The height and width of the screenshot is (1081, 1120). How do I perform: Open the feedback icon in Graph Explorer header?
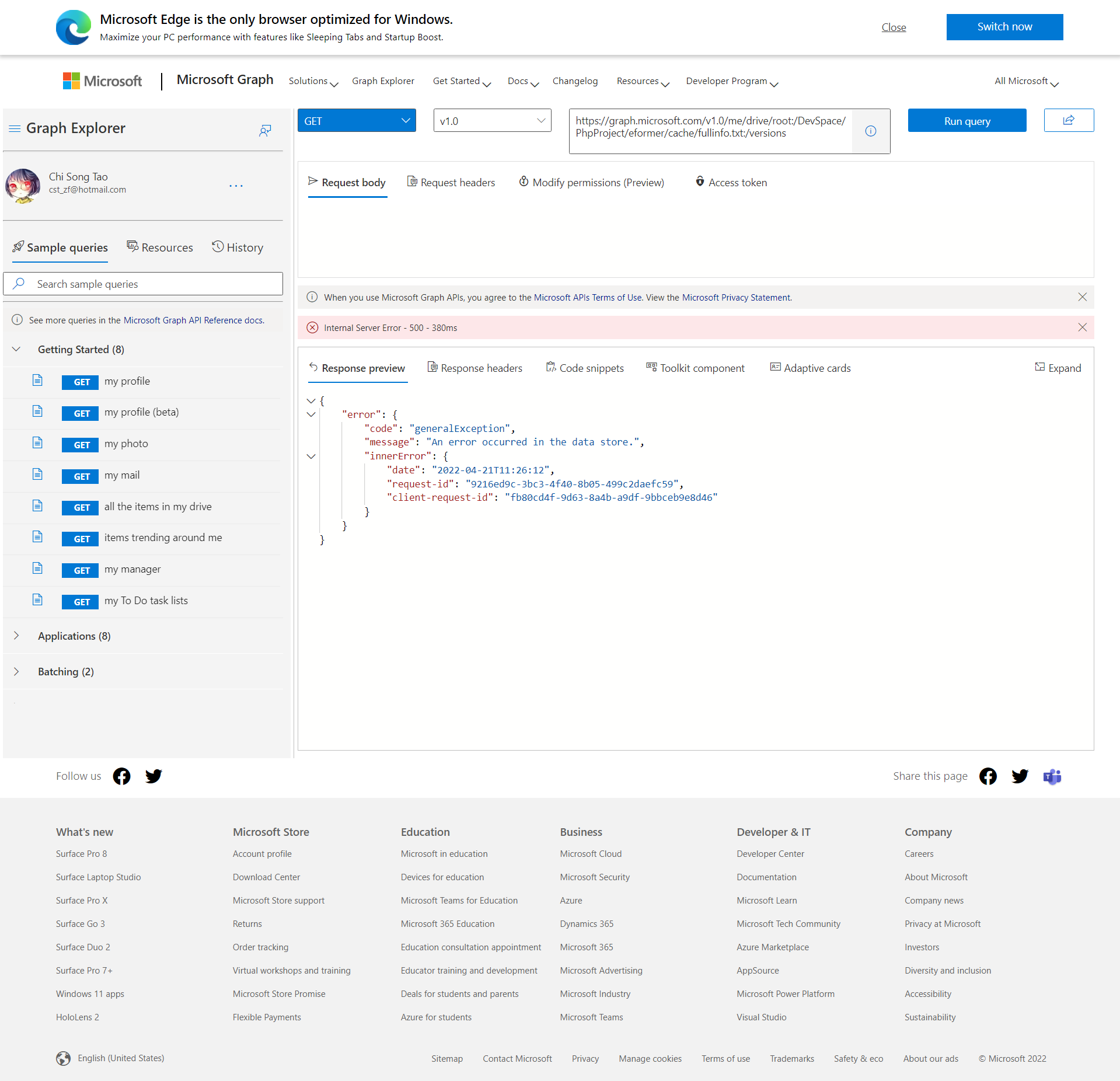[265, 130]
